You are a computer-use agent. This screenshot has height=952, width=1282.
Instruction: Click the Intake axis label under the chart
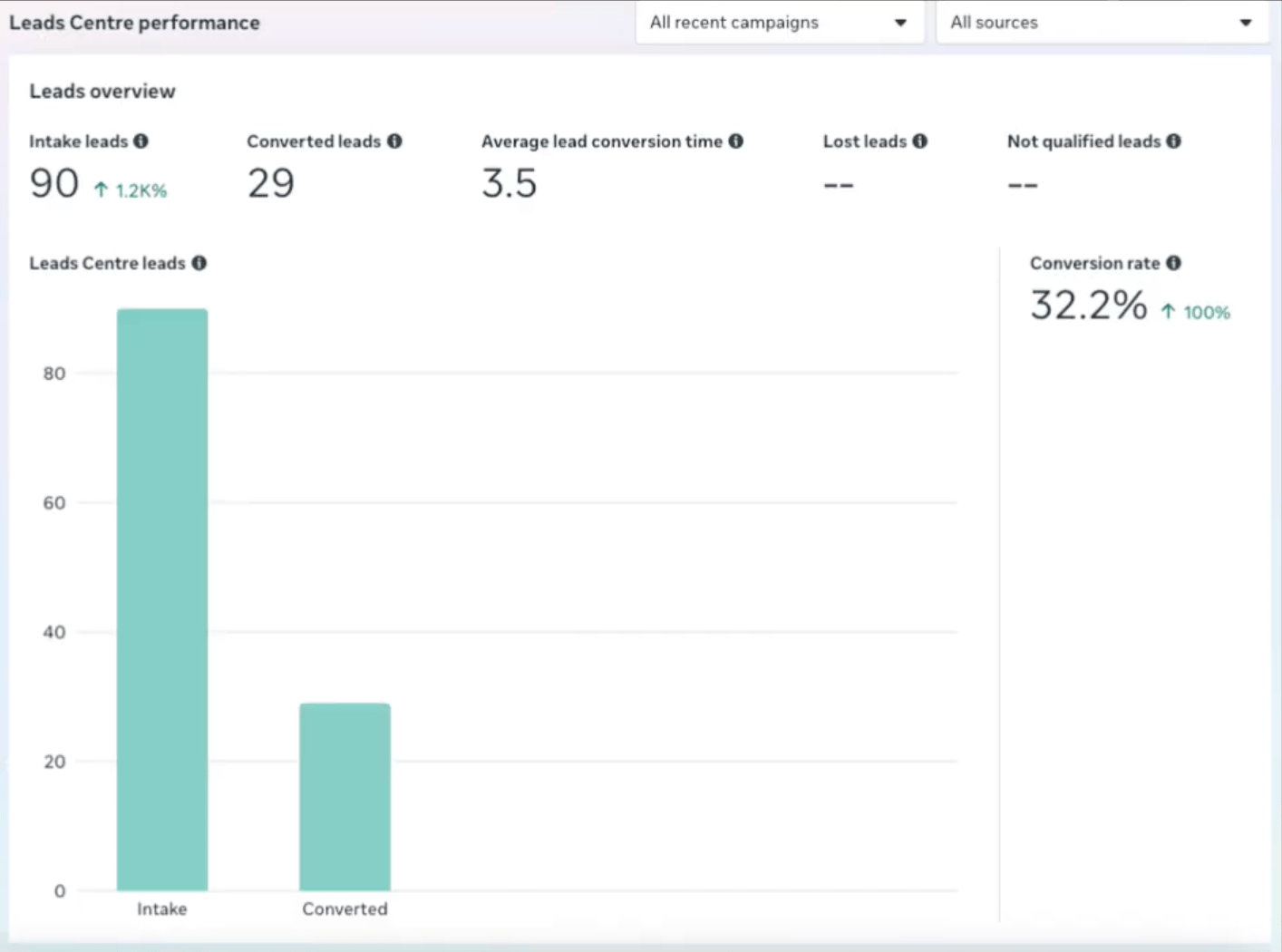coord(162,909)
